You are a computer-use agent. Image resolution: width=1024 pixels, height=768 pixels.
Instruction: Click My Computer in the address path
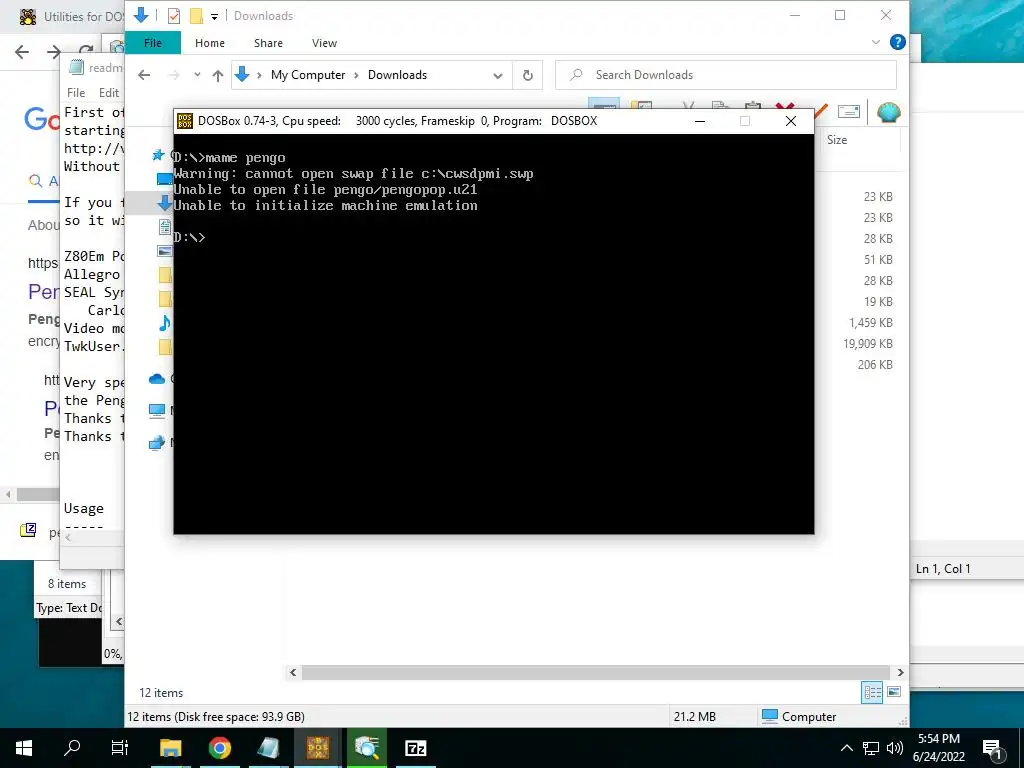click(308, 75)
